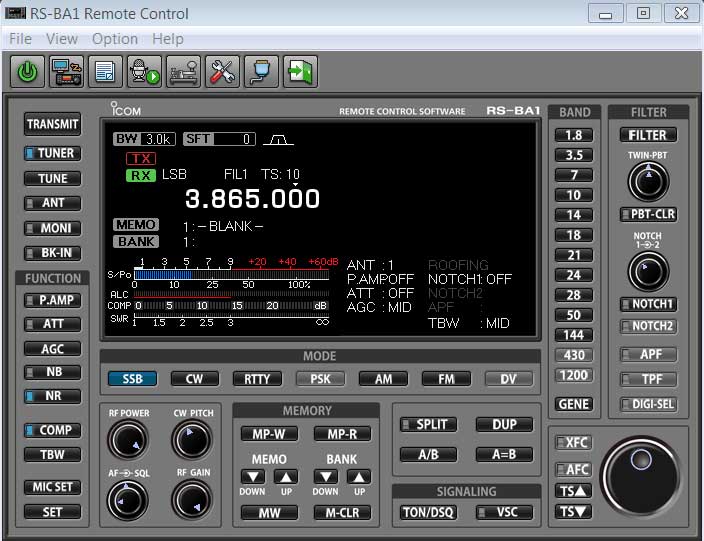This screenshot has width=704, height=541.
Task: Click the TWIN-PBT knob
Action: pyautogui.click(x=648, y=182)
